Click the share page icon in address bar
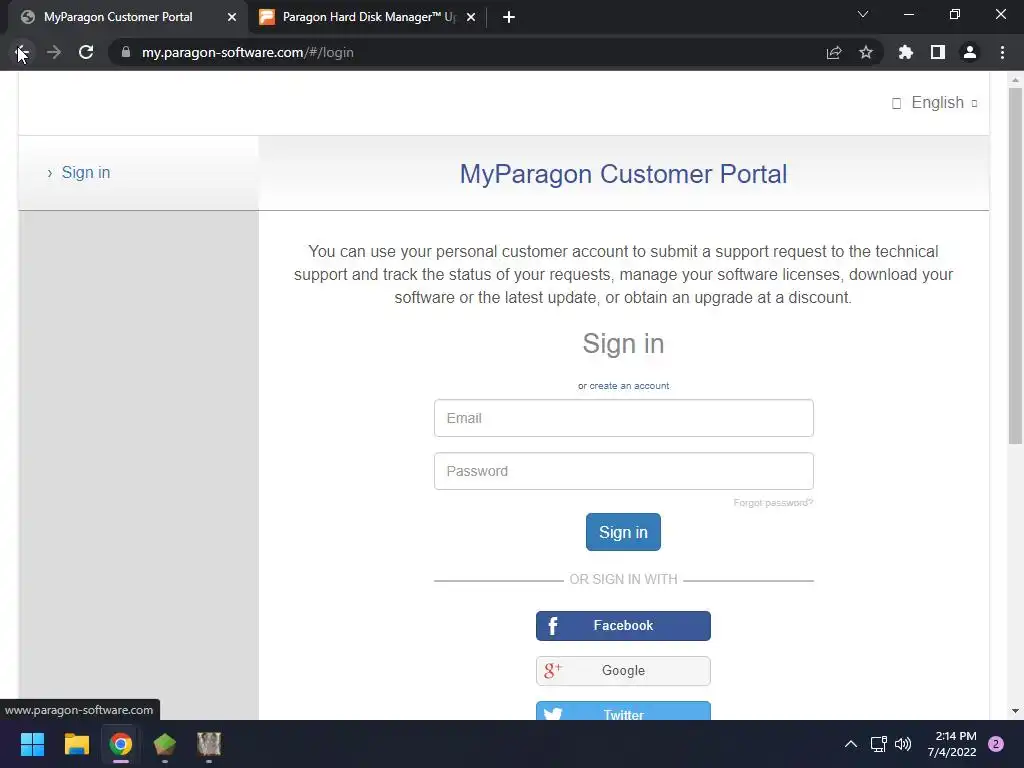 (834, 52)
